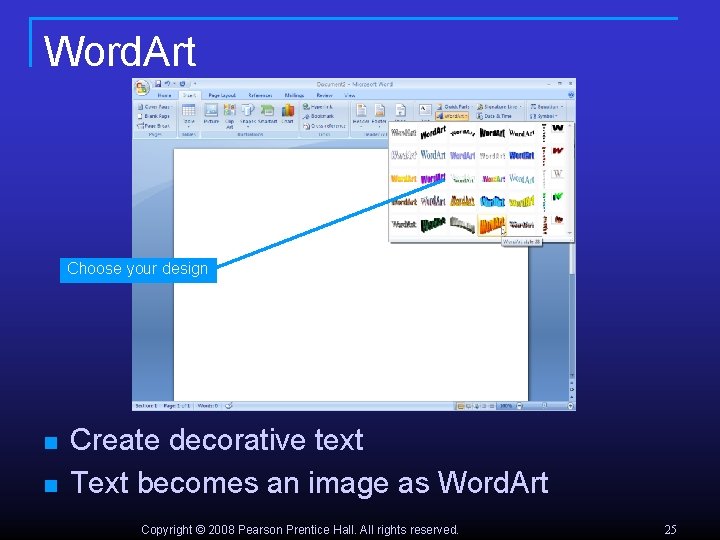
Task: Open the Equation dropdown
Action: point(546,107)
